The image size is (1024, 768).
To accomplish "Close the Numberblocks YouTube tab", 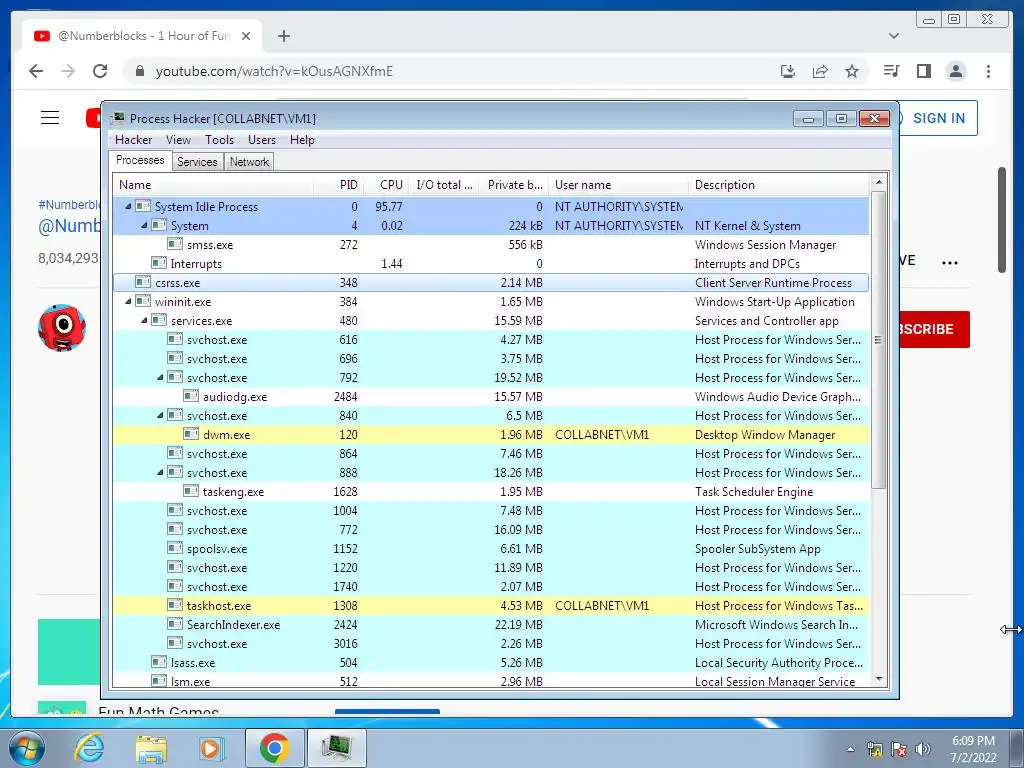I will [246, 36].
